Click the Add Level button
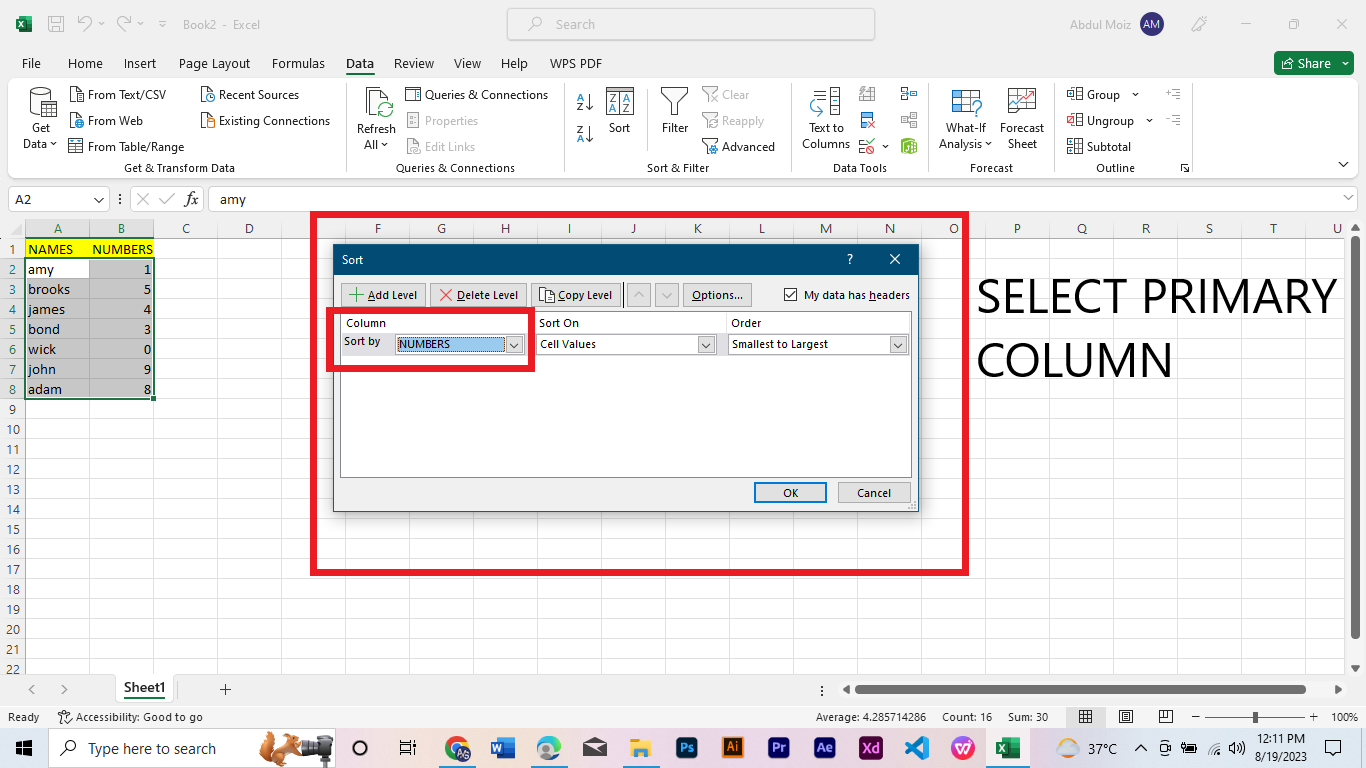Image resolution: width=1366 pixels, height=768 pixels. (382, 294)
